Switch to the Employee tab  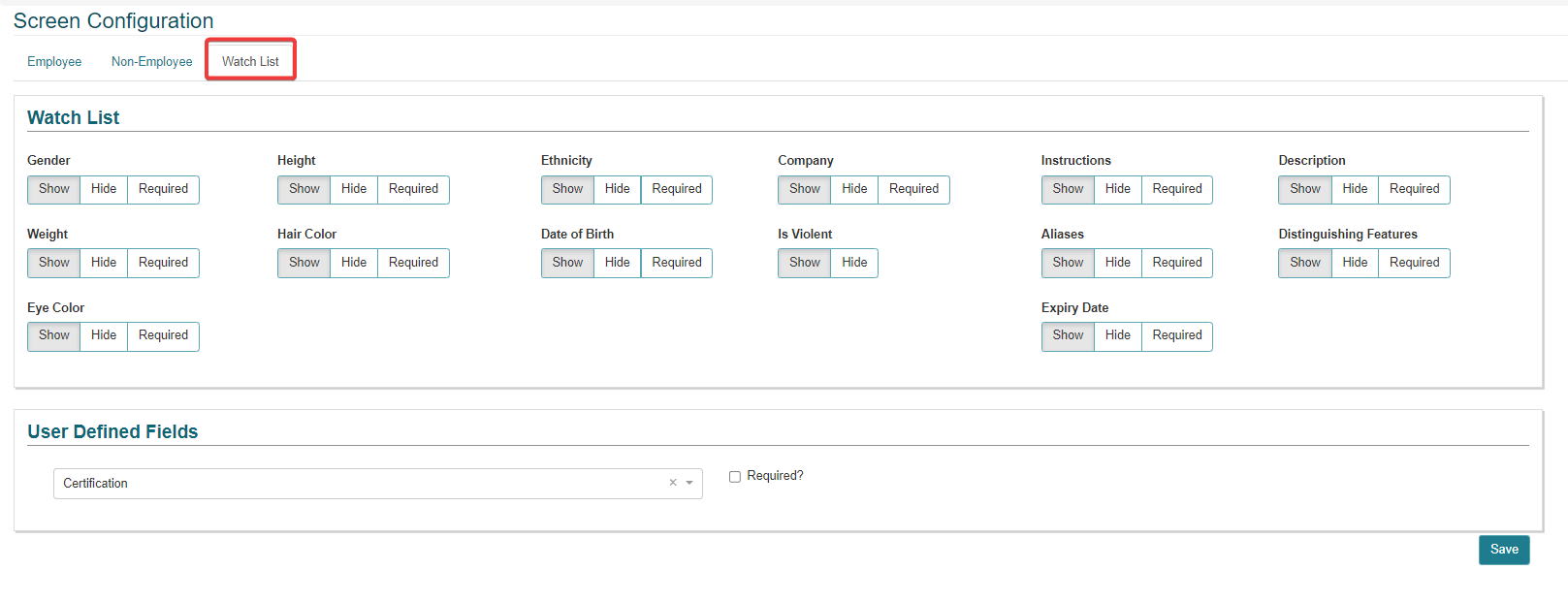click(54, 61)
